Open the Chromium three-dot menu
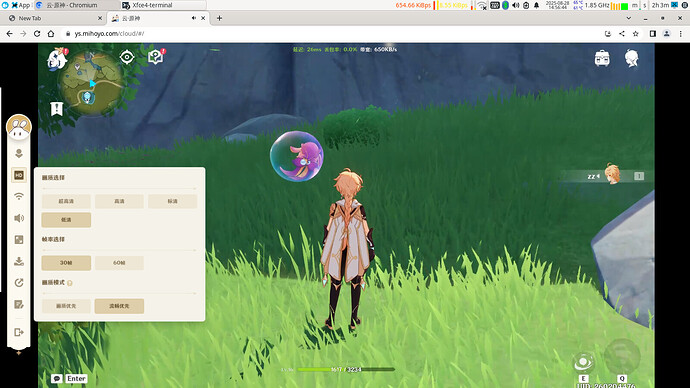Viewport: 690px width, 388px height. tap(680, 33)
